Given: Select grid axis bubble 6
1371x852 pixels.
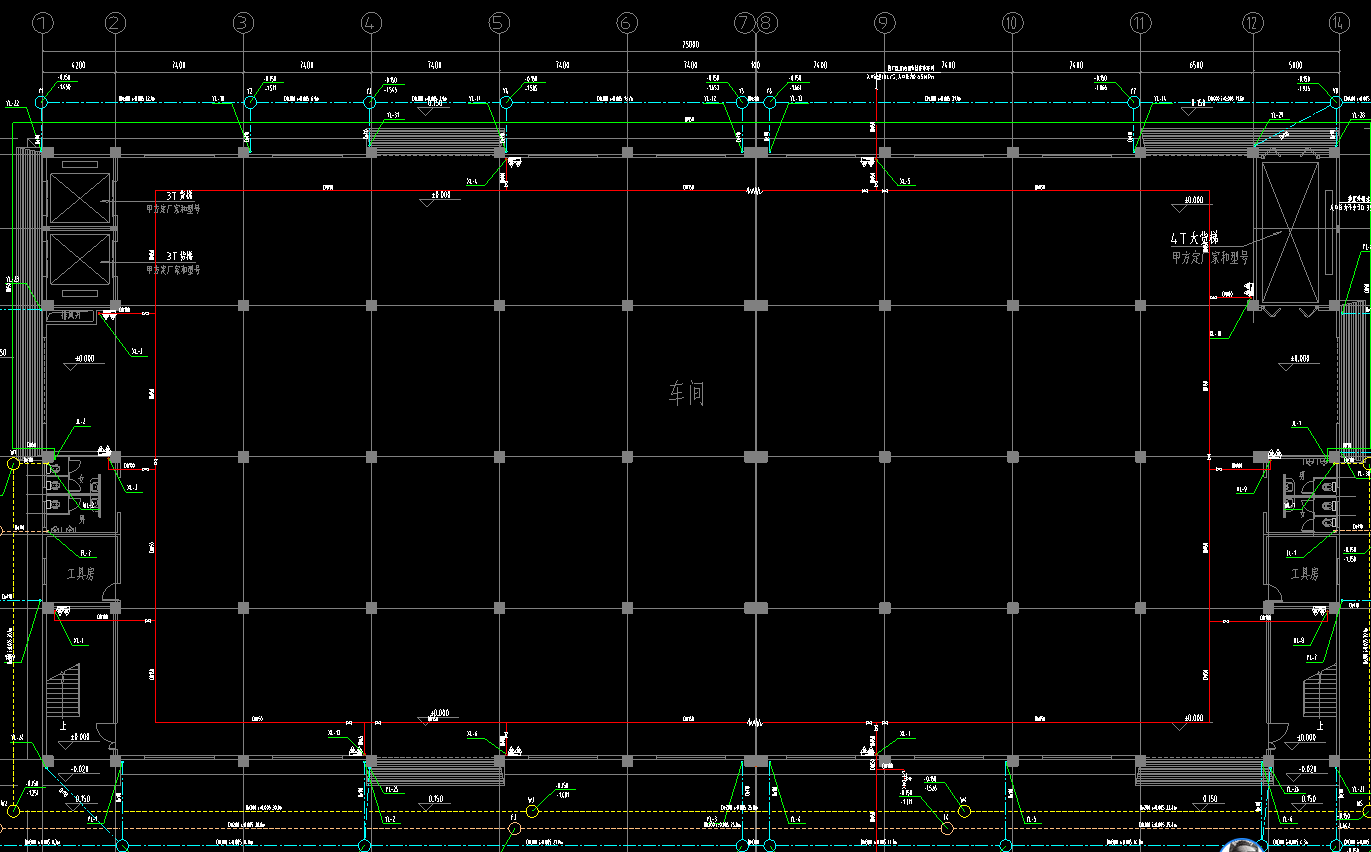Looking at the screenshot, I should [627, 23].
